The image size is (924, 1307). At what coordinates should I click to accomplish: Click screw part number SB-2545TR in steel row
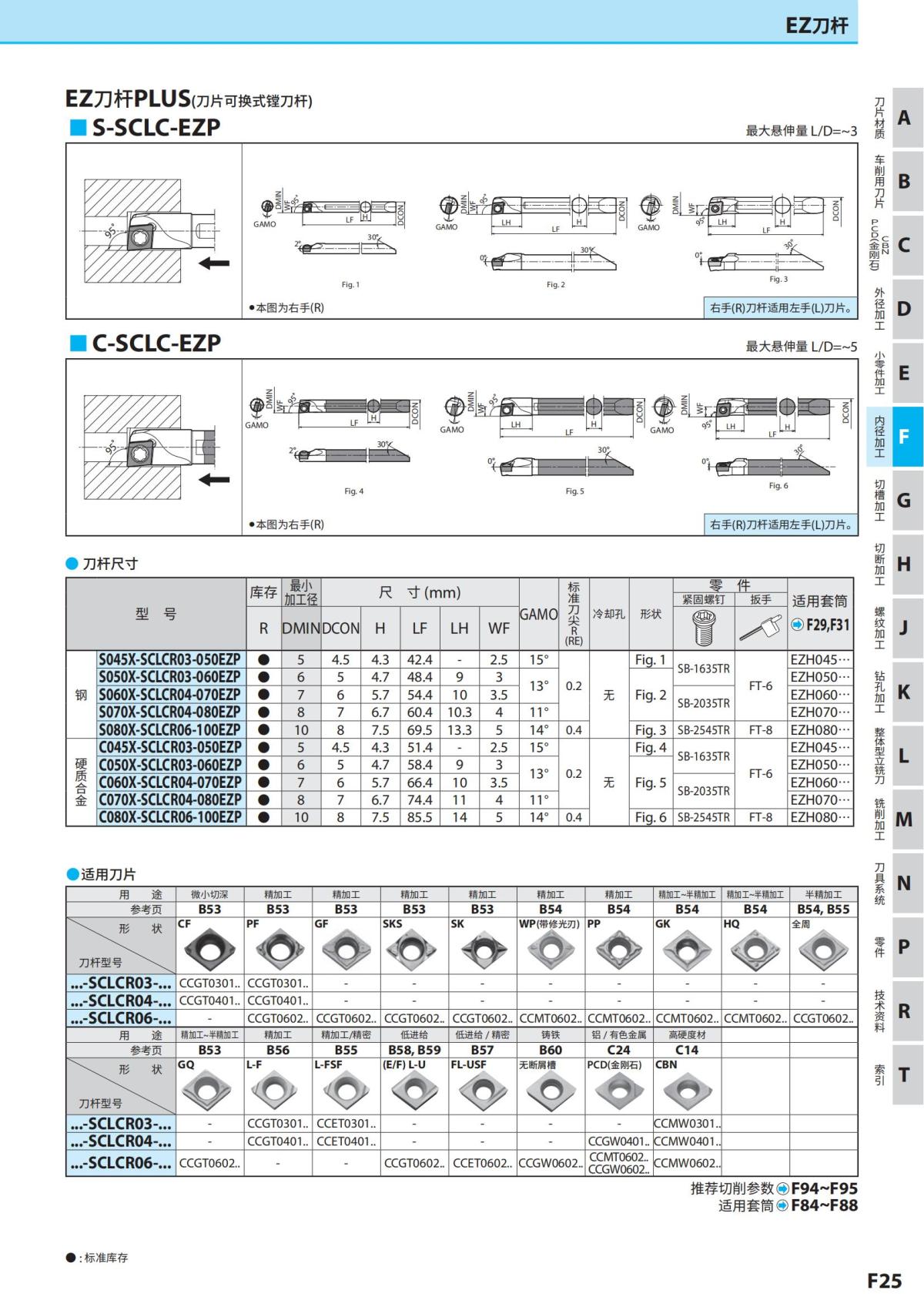coord(704,730)
